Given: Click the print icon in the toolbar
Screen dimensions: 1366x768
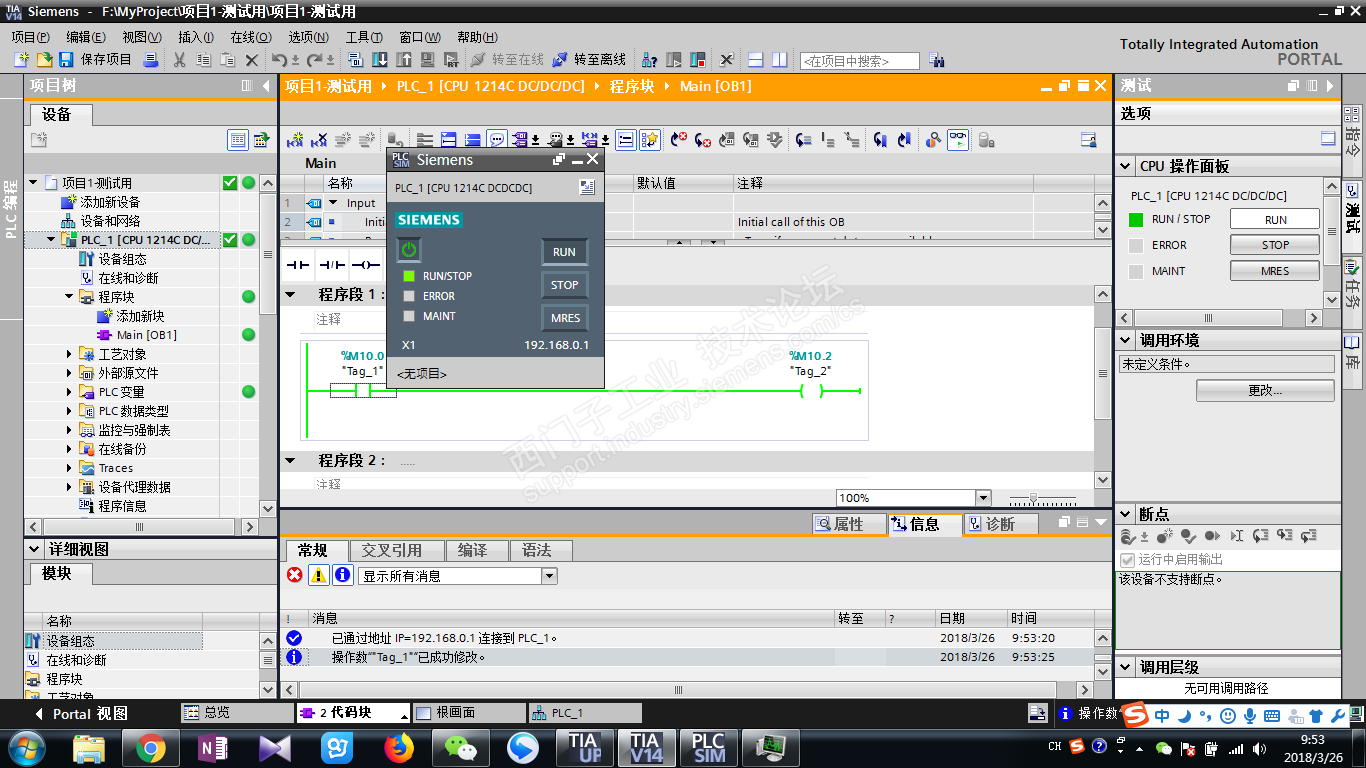Looking at the screenshot, I should click(x=150, y=60).
